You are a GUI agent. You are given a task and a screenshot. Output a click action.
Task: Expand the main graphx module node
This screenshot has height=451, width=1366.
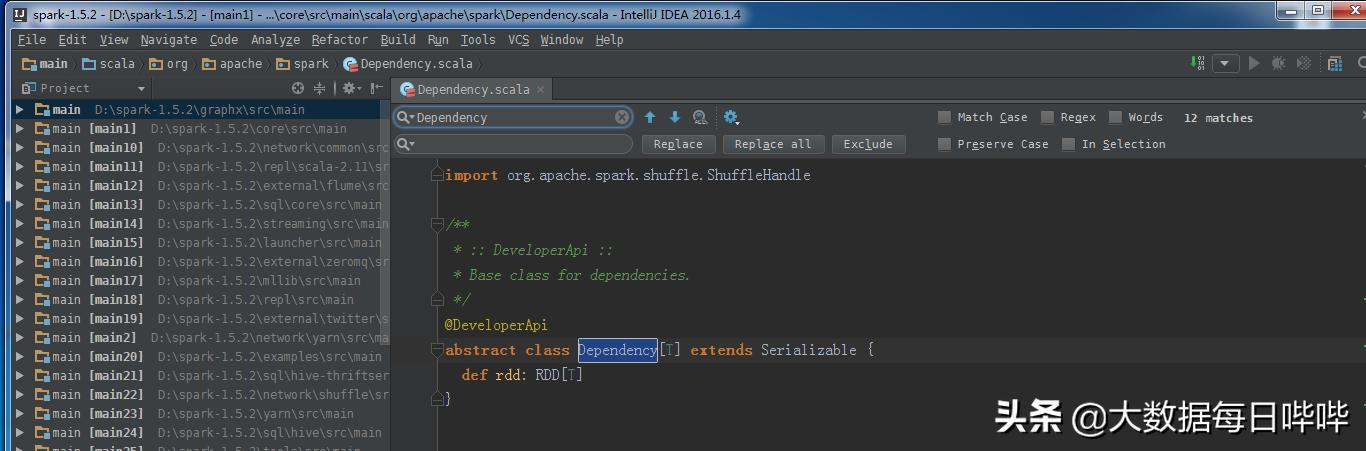20,110
